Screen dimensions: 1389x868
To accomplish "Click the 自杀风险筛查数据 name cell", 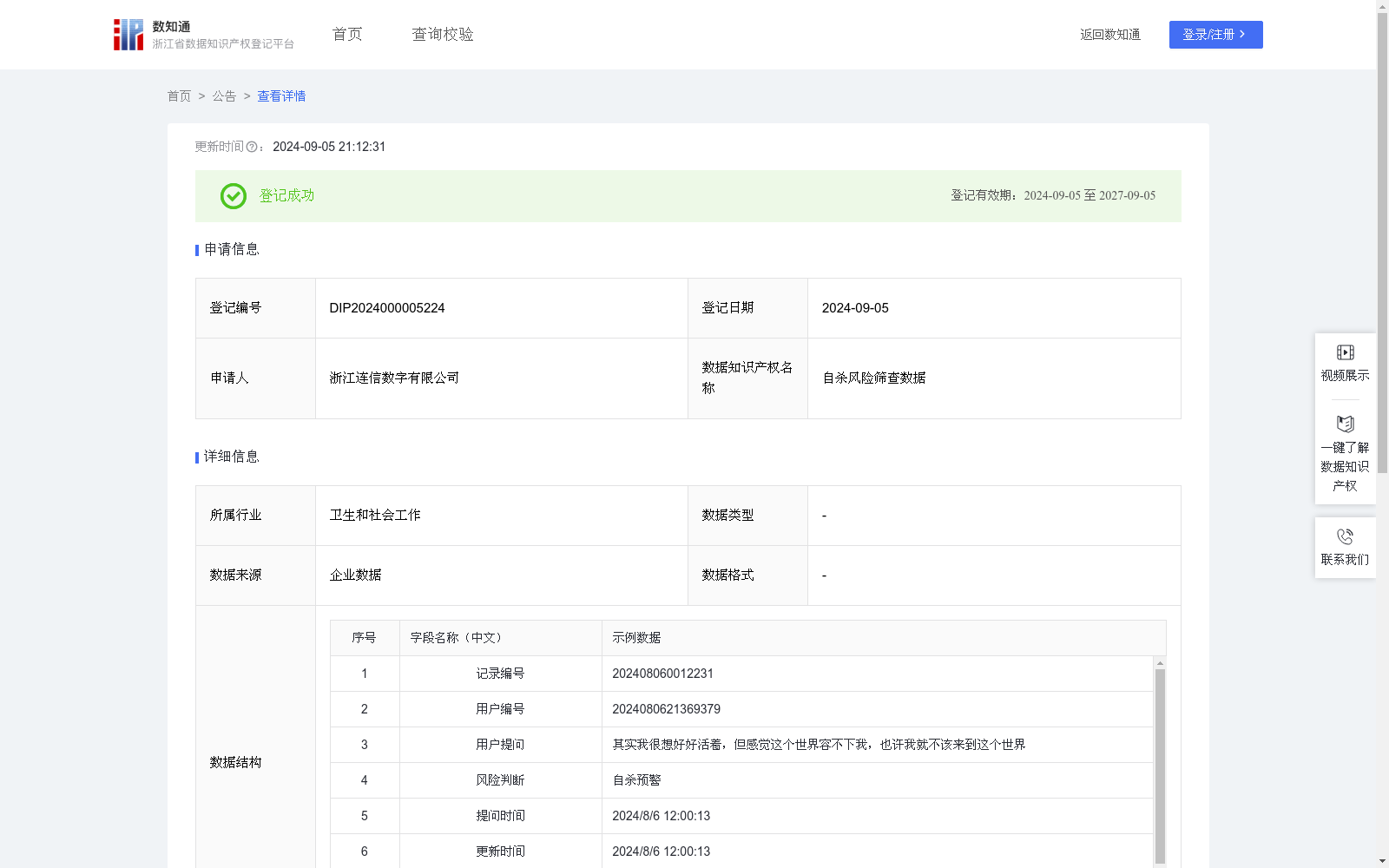I will pos(994,378).
